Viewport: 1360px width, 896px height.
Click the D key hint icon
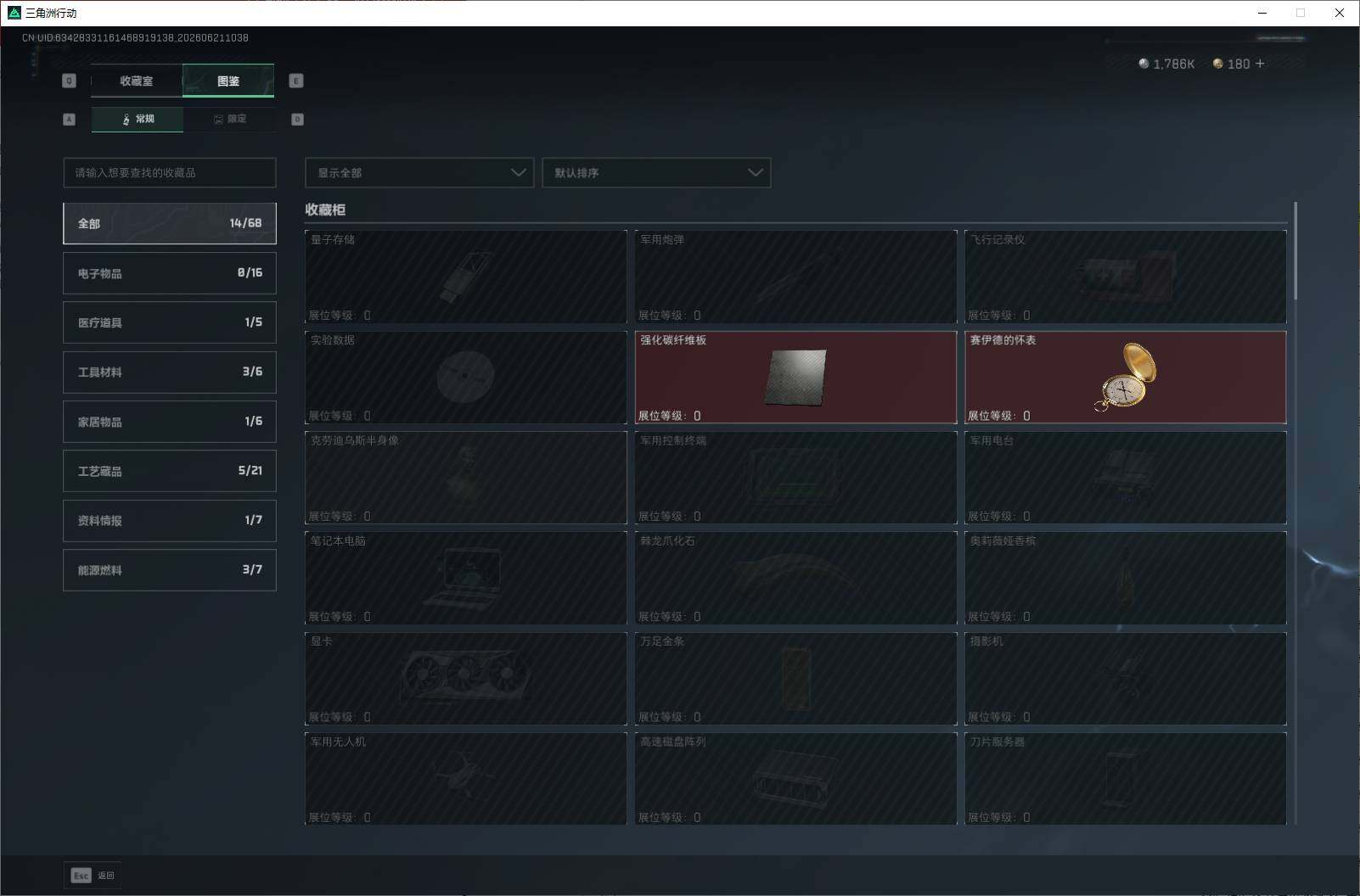click(297, 119)
